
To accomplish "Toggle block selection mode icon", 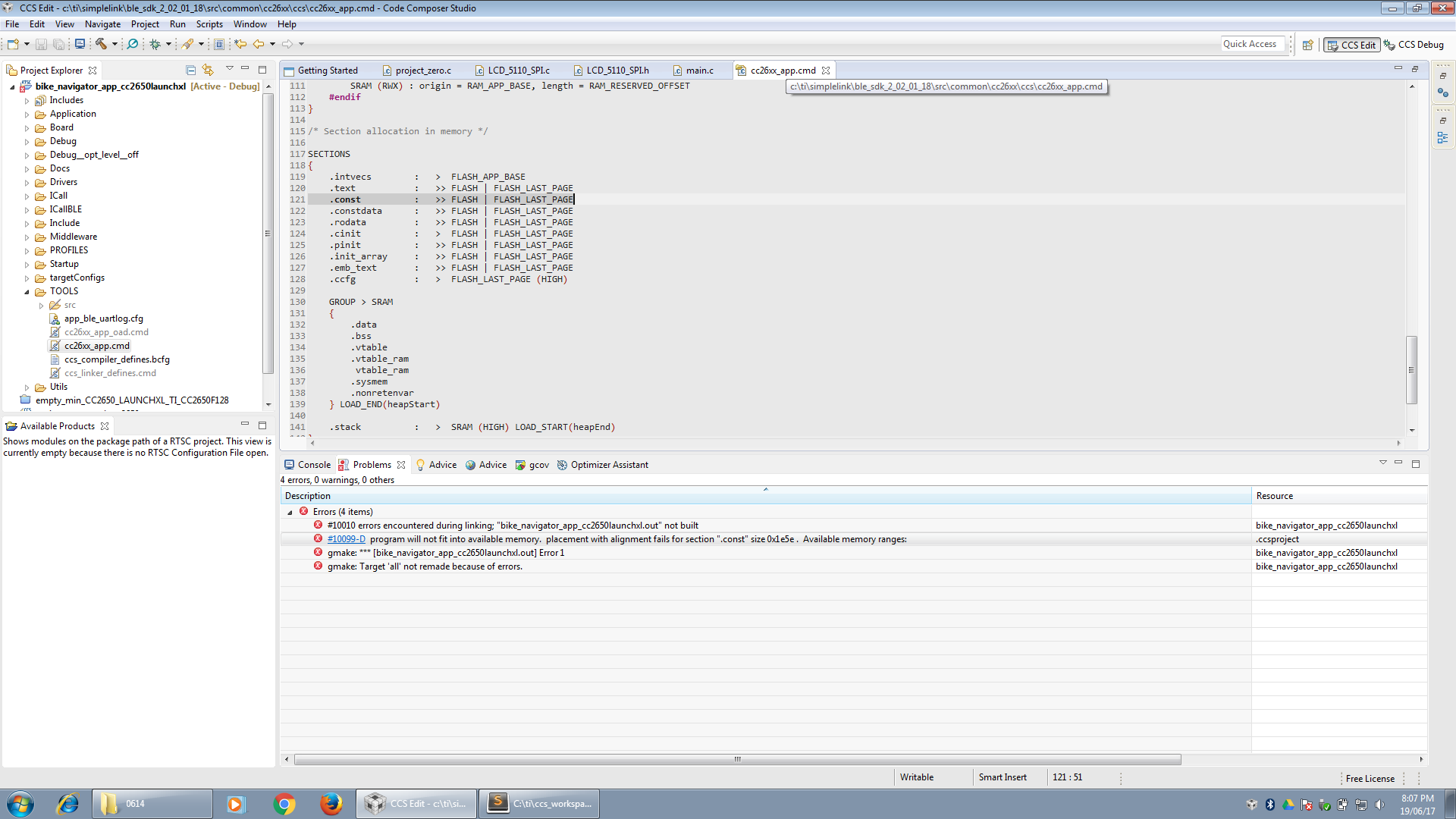I will (x=219, y=44).
